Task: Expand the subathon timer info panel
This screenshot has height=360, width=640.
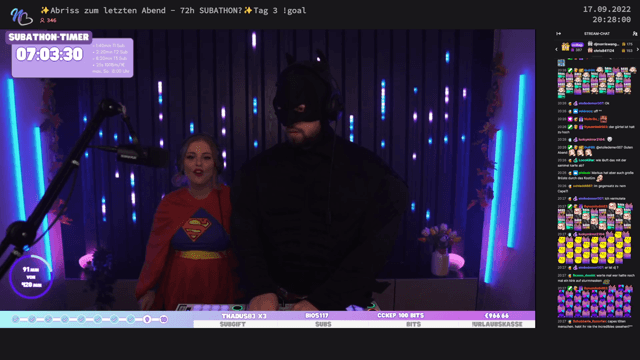Action: click(x=110, y=58)
